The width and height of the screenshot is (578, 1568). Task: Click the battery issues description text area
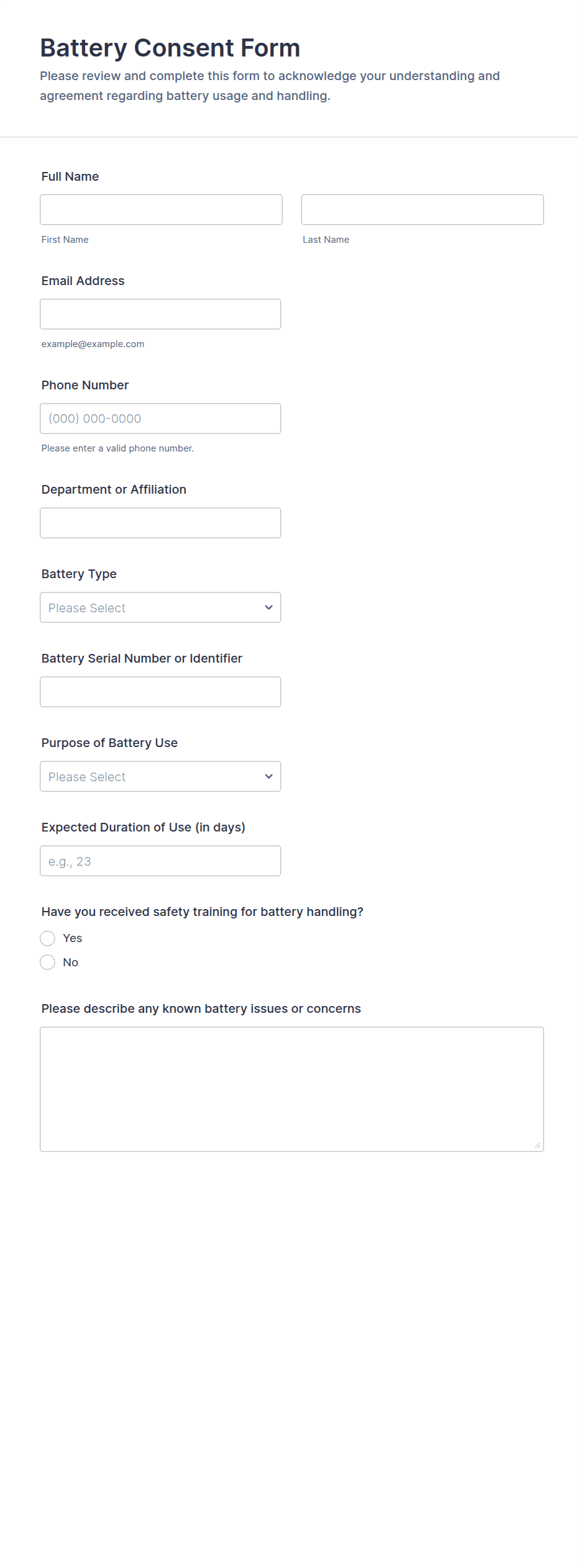(291, 1089)
